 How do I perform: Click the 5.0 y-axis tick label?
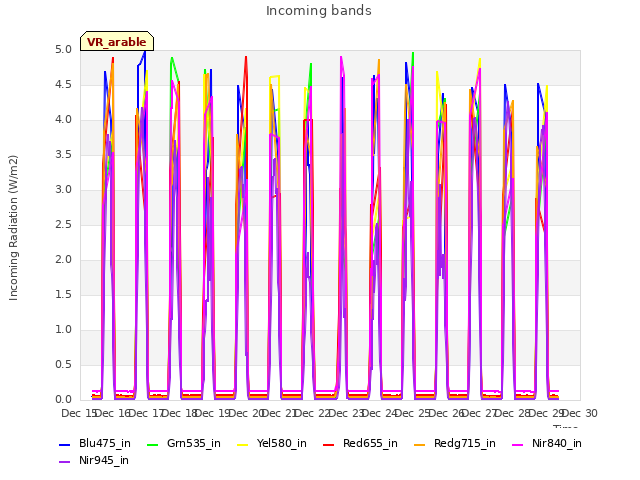(x=63, y=50)
